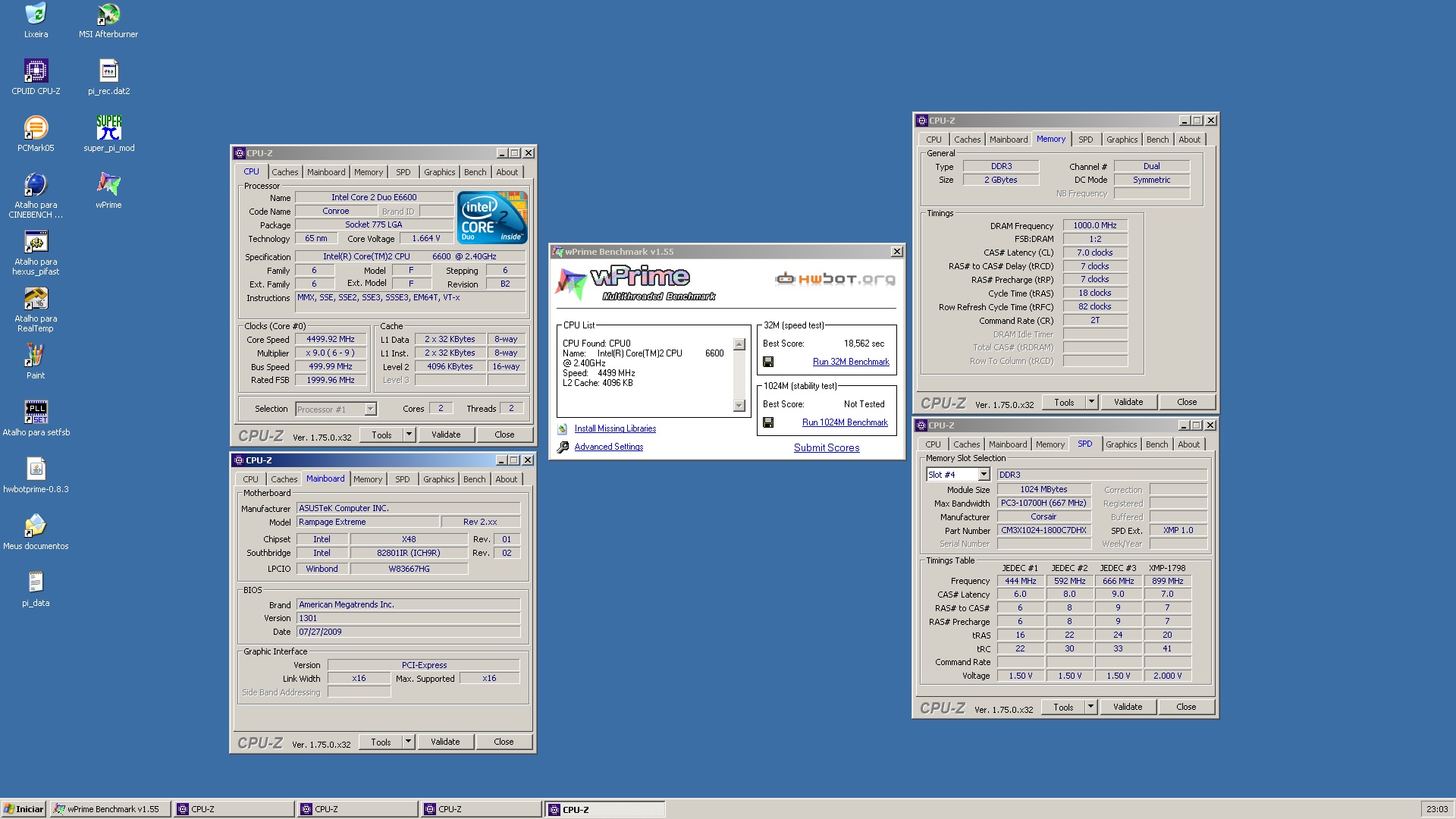The width and height of the screenshot is (1456, 819).
Task: Switch to wPrime Benchmark taskbar button
Action: click(110, 809)
